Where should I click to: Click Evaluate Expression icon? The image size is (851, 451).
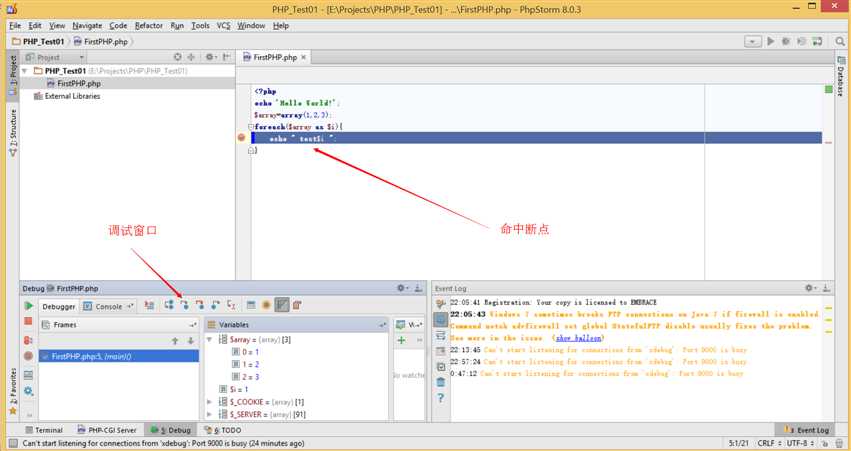[251, 306]
